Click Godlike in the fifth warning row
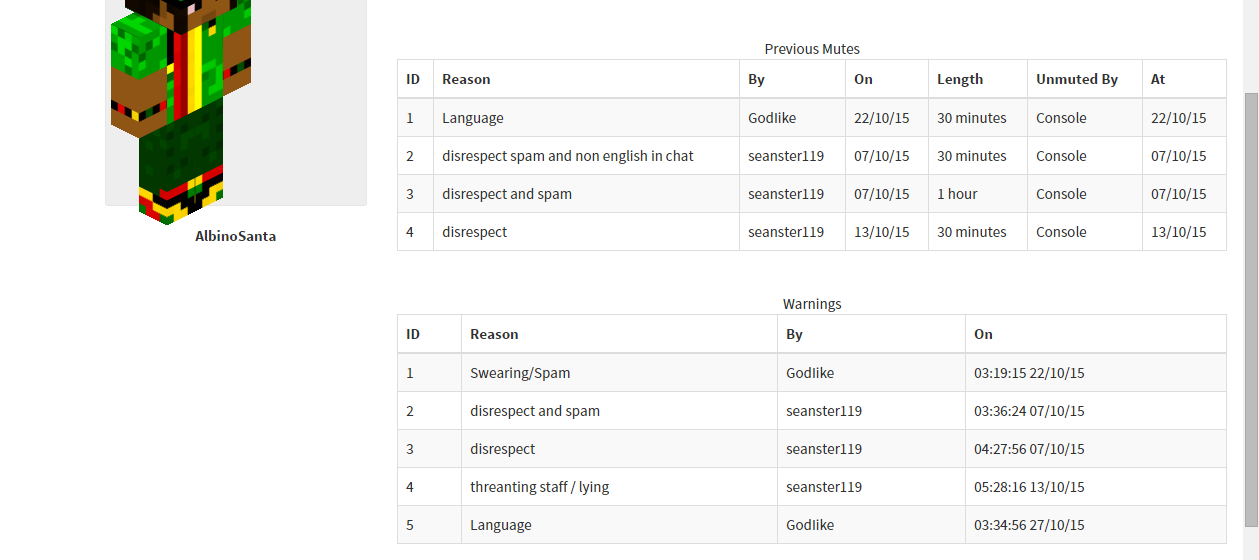Image resolution: width=1259 pixels, height=560 pixels. tap(809, 525)
